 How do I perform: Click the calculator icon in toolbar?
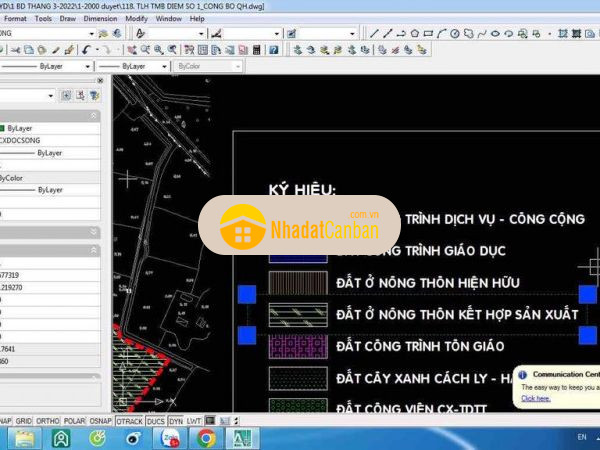pyautogui.click(x=258, y=49)
